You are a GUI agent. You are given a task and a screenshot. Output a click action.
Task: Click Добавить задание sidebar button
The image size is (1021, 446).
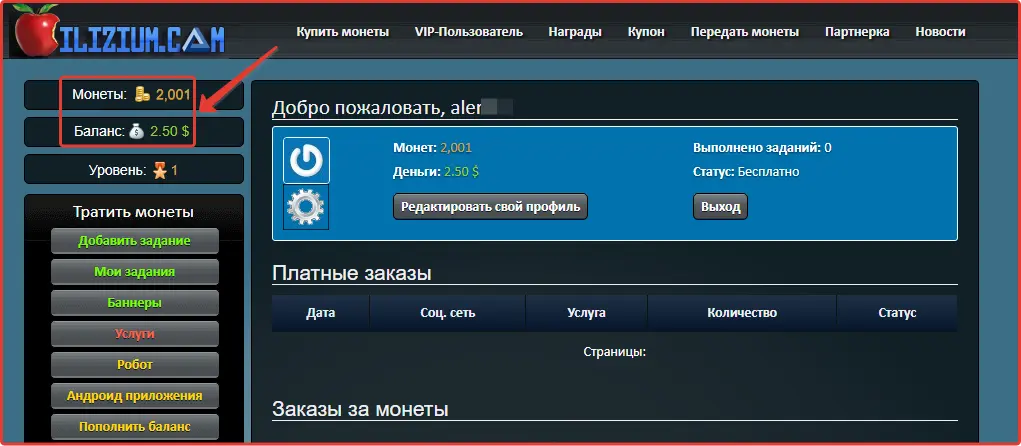coord(135,241)
